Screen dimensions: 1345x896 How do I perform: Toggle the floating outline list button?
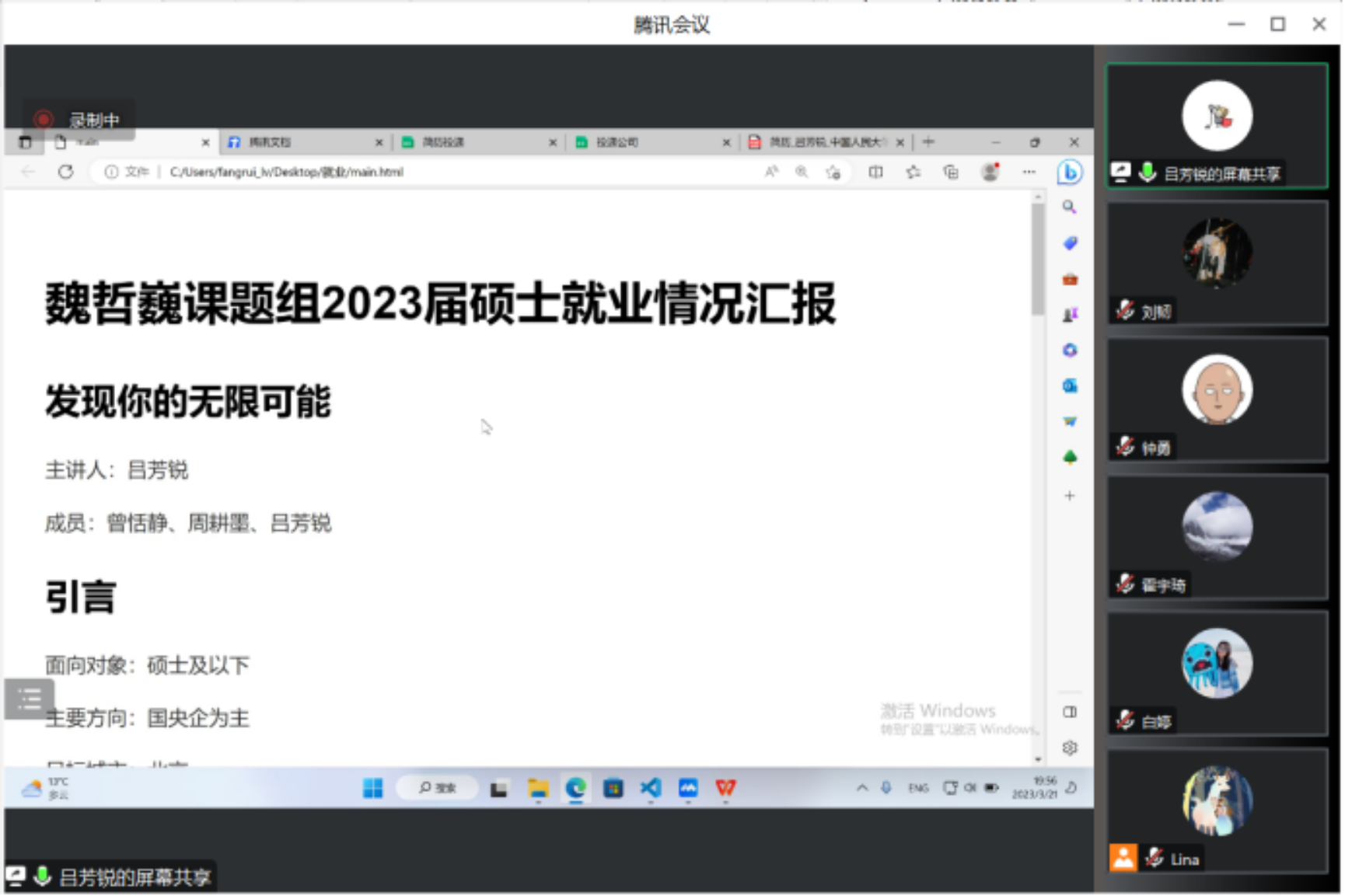pyautogui.click(x=29, y=699)
